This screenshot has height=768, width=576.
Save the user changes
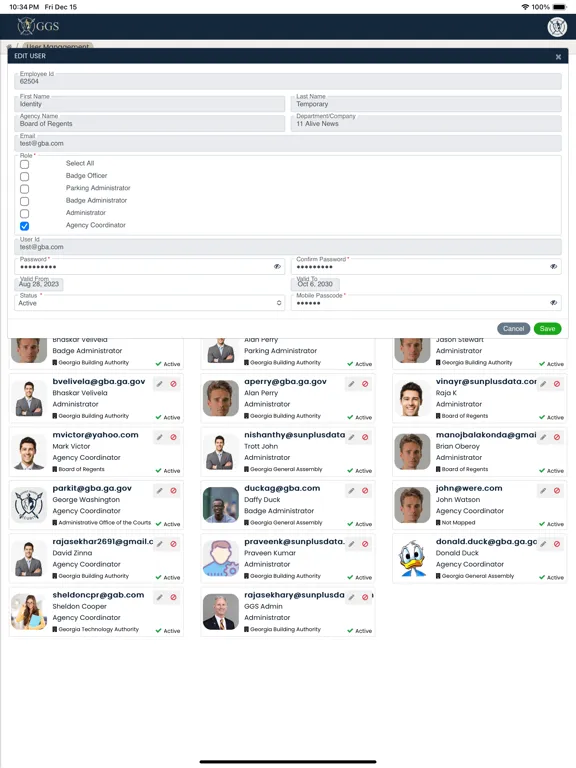(548, 329)
